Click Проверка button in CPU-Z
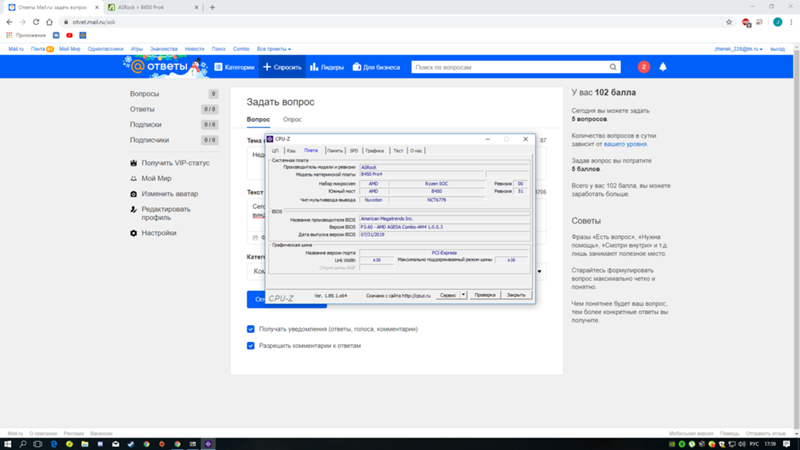800x450 pixels. [x=485, y=295]
